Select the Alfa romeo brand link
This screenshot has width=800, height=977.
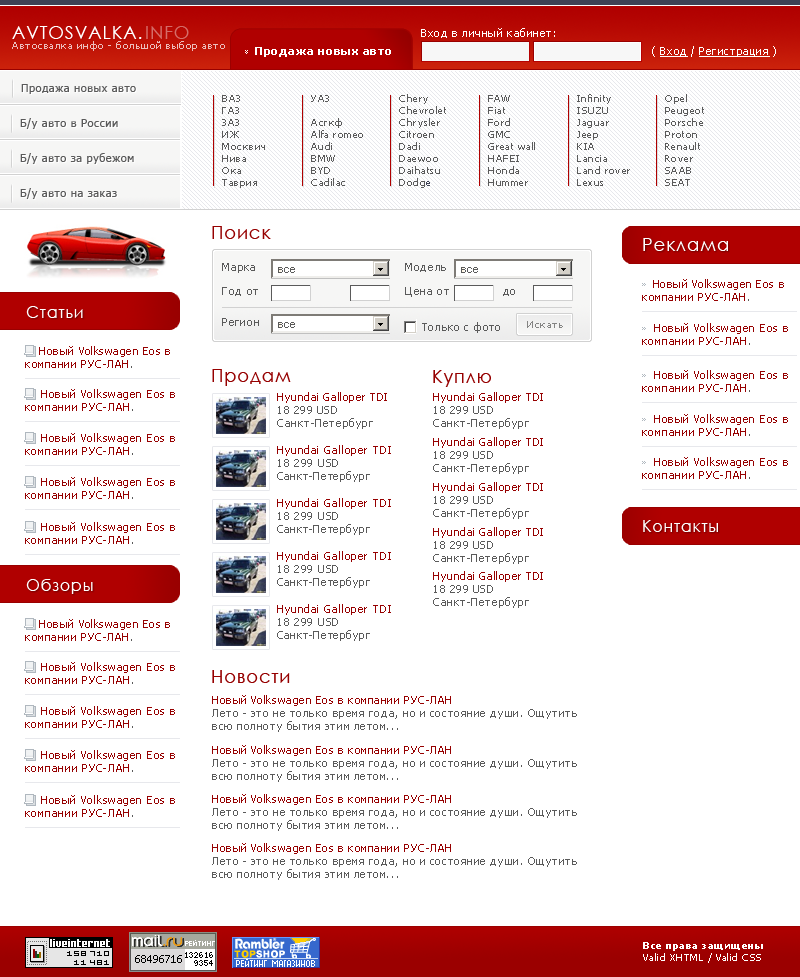pyautogui.click(x=336, y=135)
